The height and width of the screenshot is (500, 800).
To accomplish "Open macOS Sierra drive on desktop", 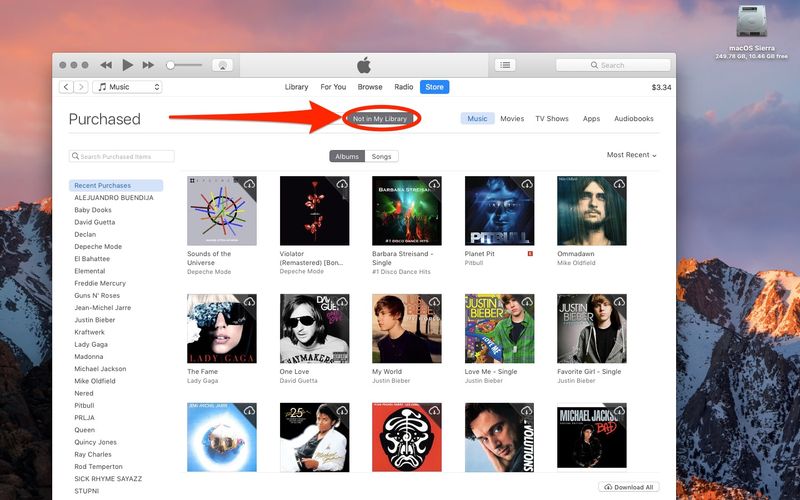I will (x=752, y=21).
